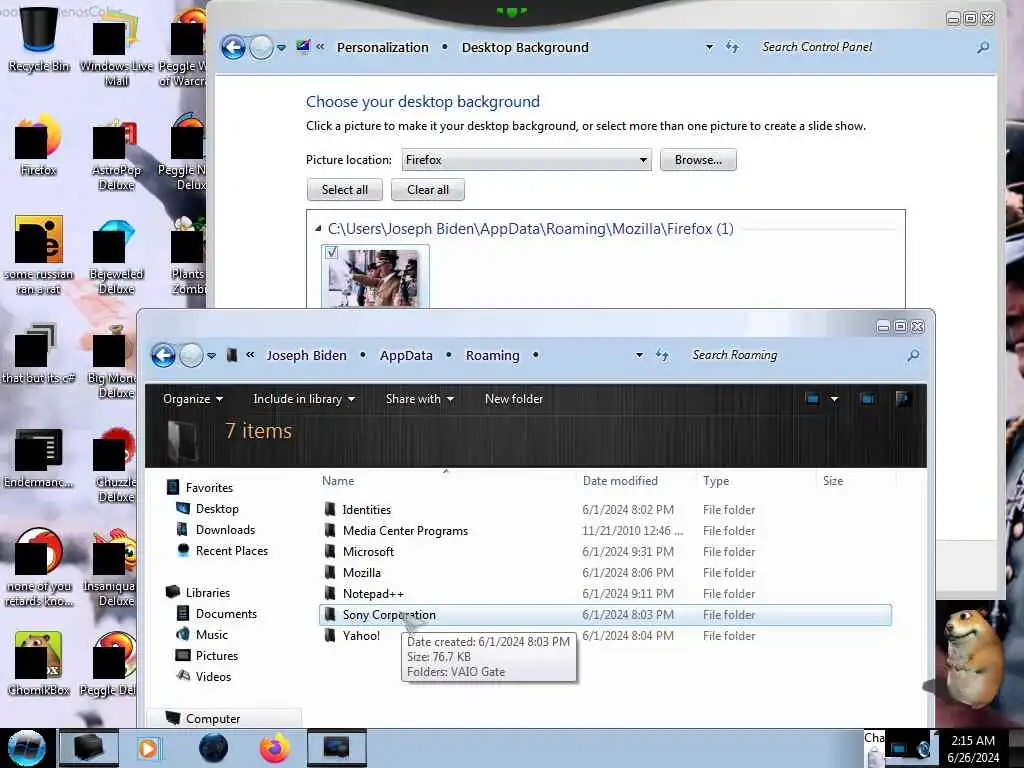
Task: Open recent pages dropdown in Desktop Background window
Action: (x=281, y=48)
